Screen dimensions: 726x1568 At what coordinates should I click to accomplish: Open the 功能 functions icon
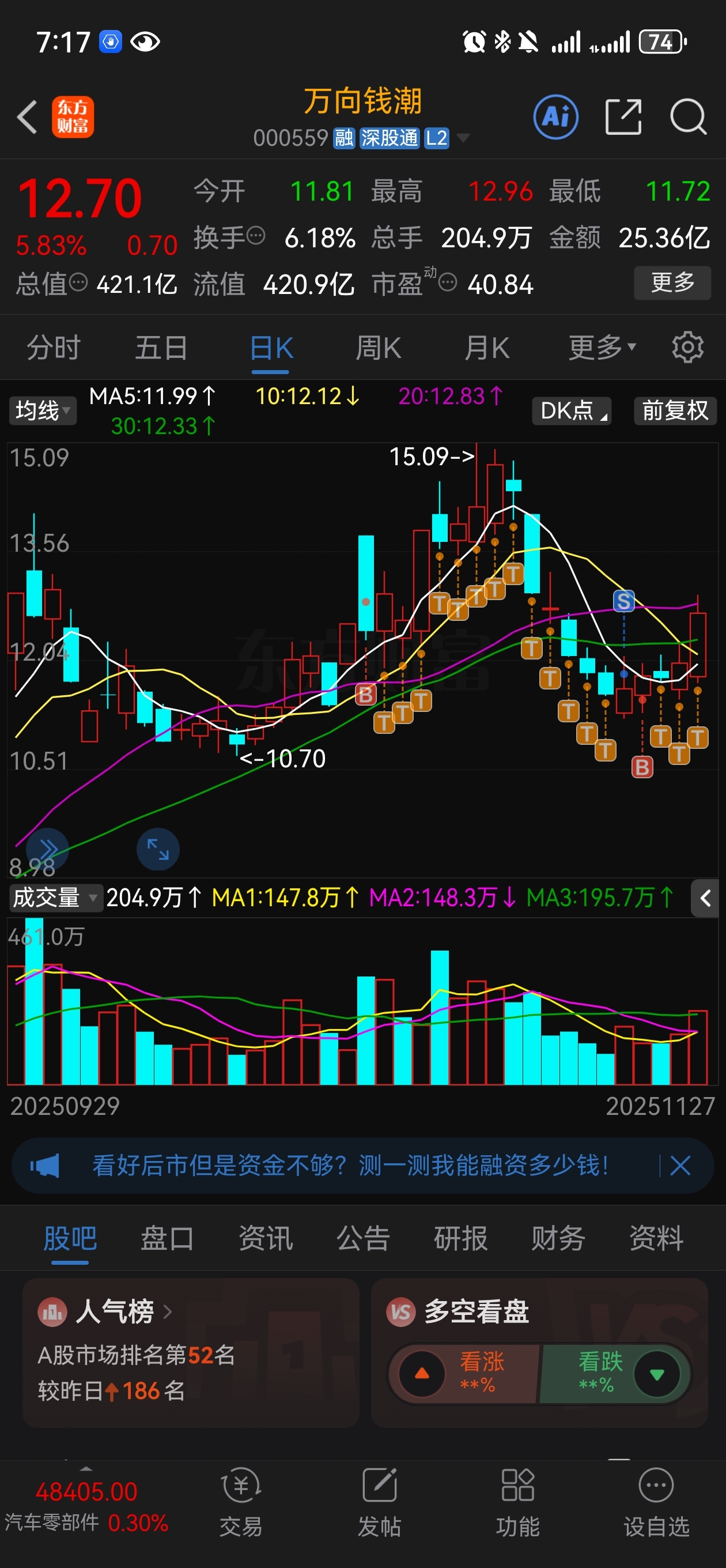coord(517,1502)
